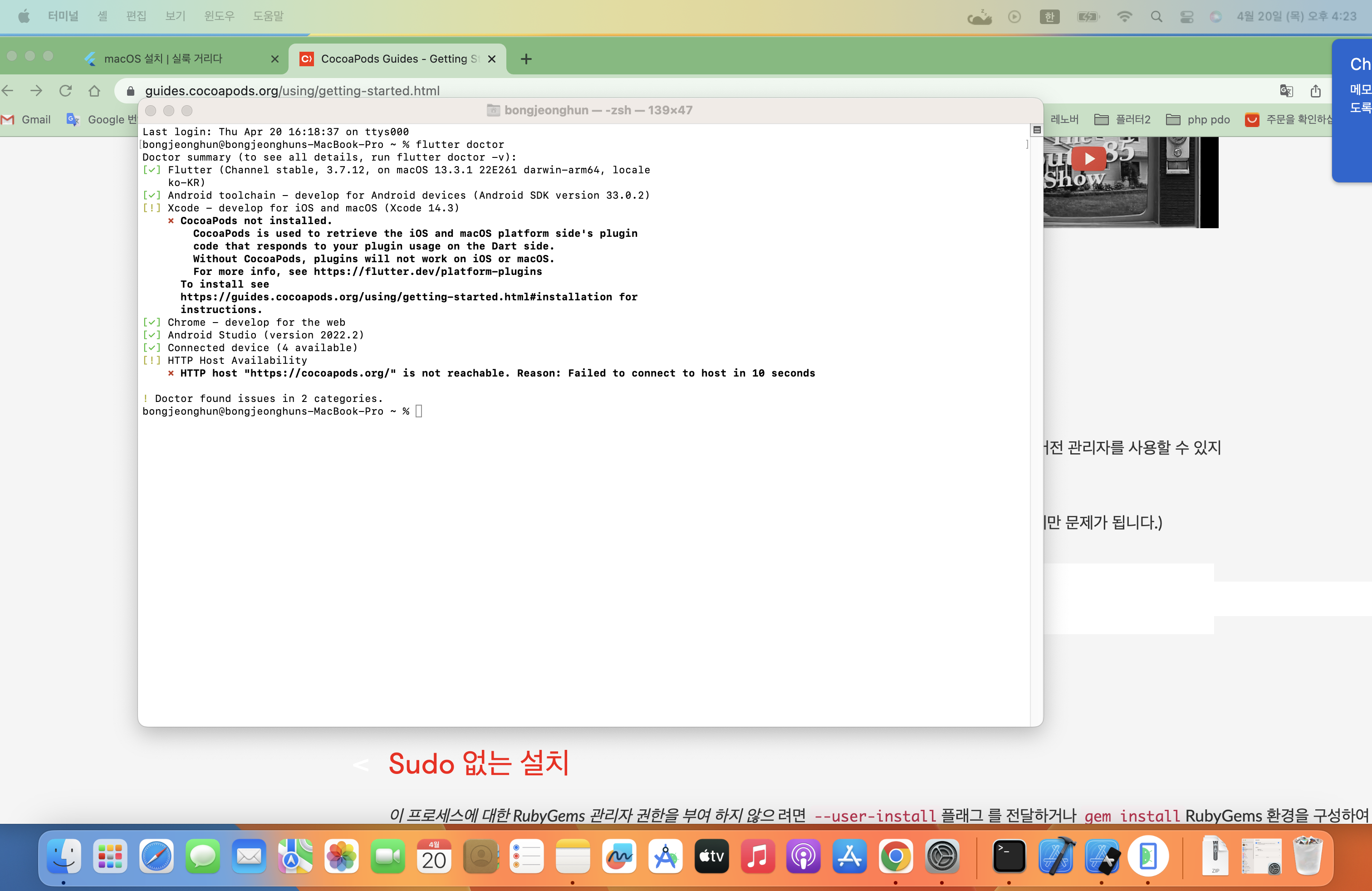Click the share icon in Chrome's address bar
Image resolution: width=1372 pixels, height=891 pixels.
tap(1315, 90)
